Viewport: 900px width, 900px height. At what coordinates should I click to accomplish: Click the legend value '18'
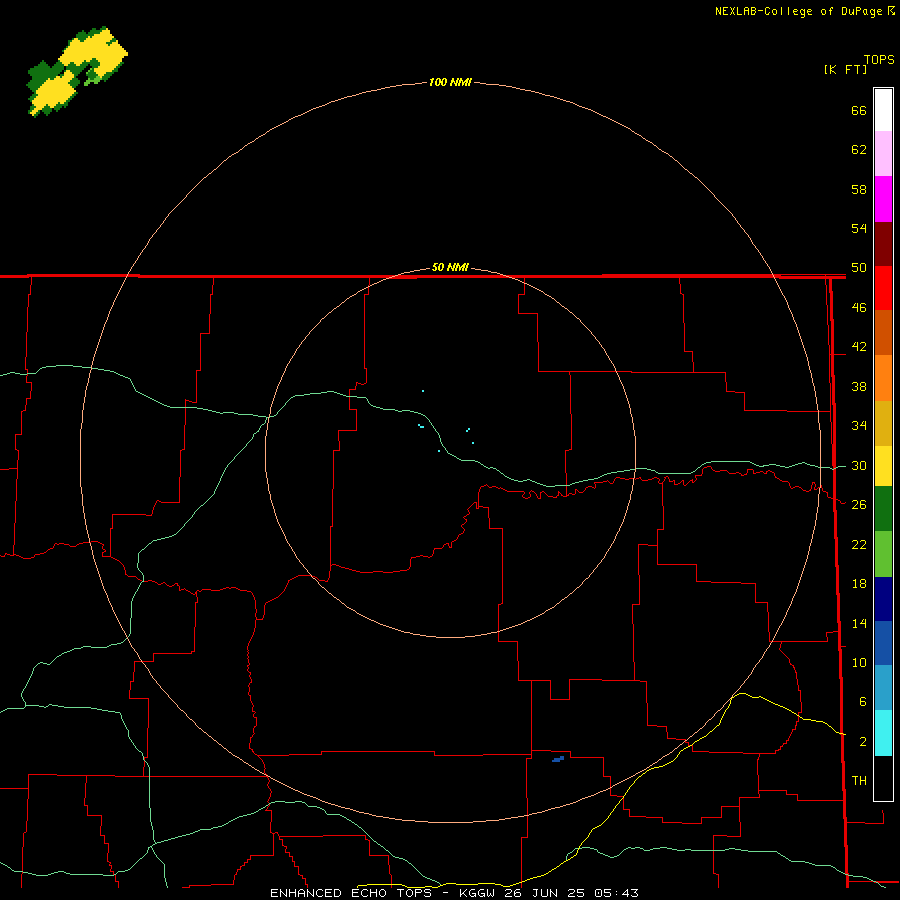859,584
